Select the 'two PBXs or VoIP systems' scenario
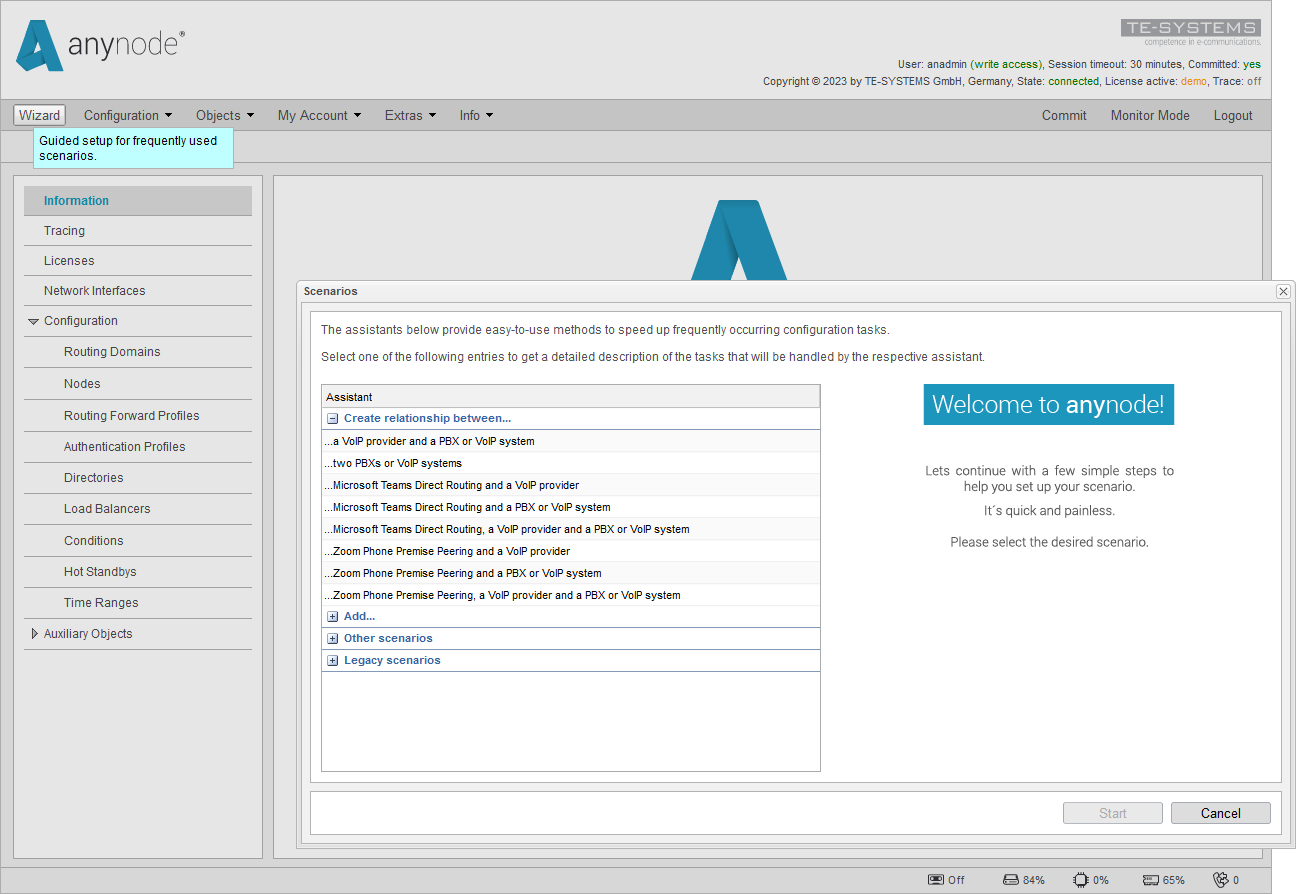Screen dimensions: 1296x894 (571, 463)
